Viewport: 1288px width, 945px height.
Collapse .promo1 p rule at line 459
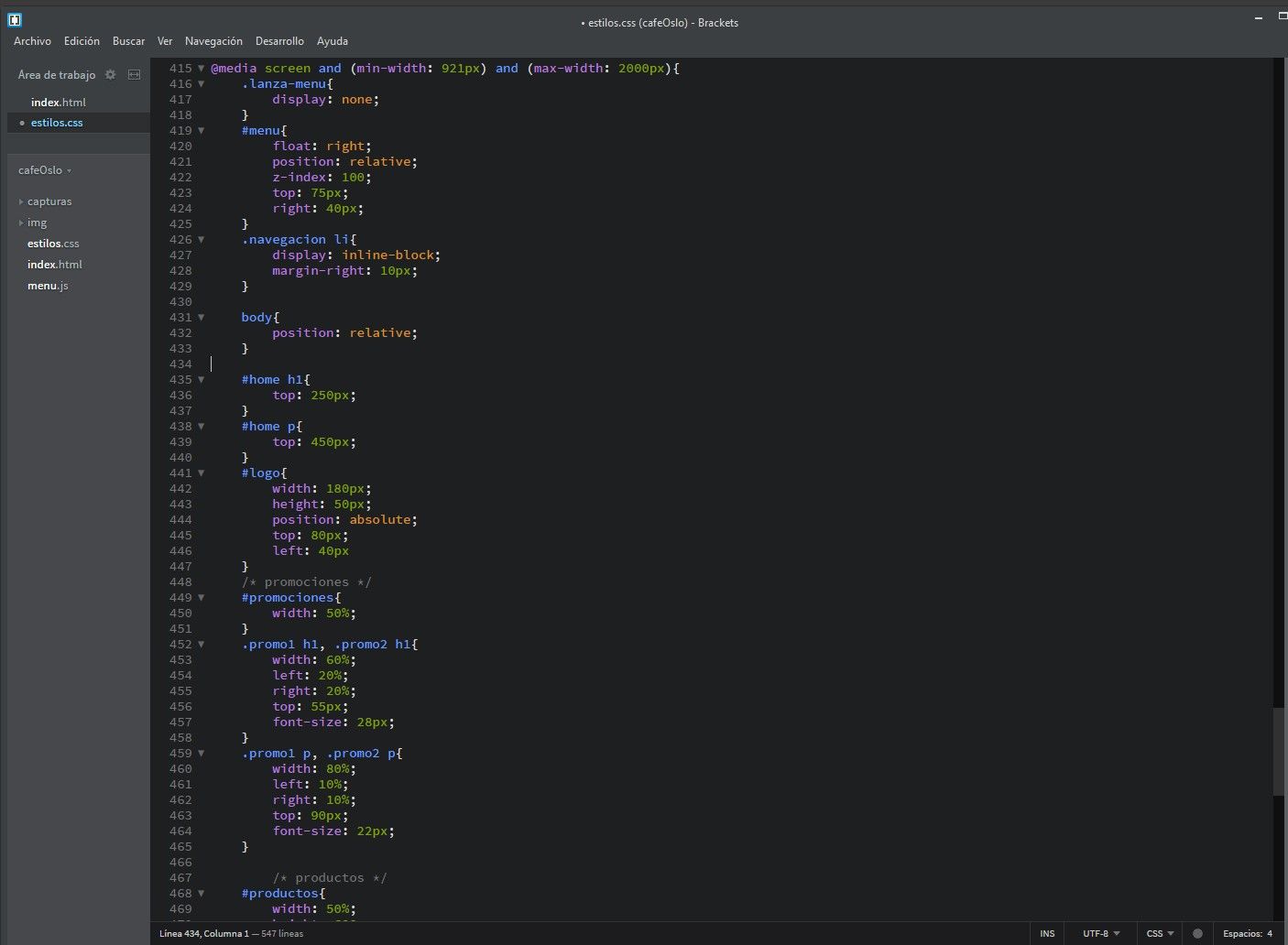(x=202, y=753)
